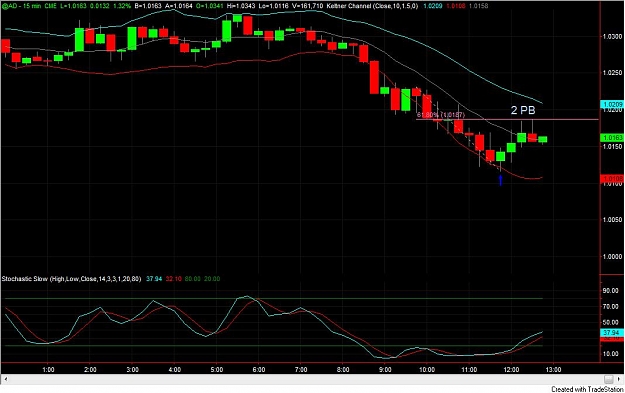This screenshot has height=393, width=625.
Task: Click the cyan 37.94 stochastic axis marker
Action: pos(611,332)
